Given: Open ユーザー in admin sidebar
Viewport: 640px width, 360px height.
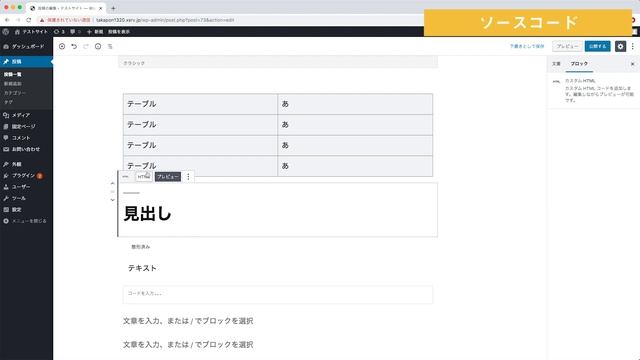Looking at the screenshot, I should [x=26, y=187].
